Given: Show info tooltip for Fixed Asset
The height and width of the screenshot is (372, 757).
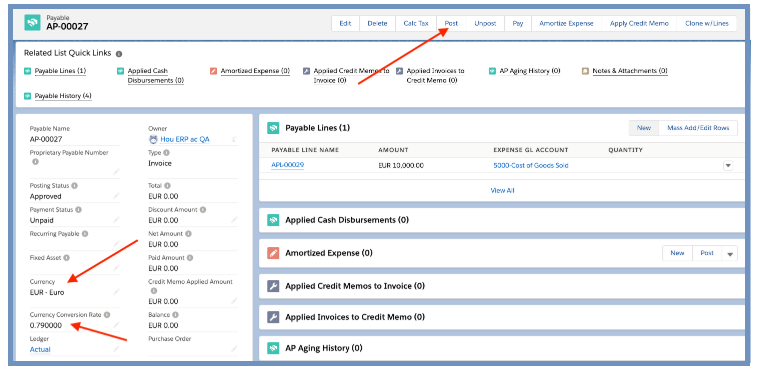Looking at the screenshot, I should (x=67, y=258).
